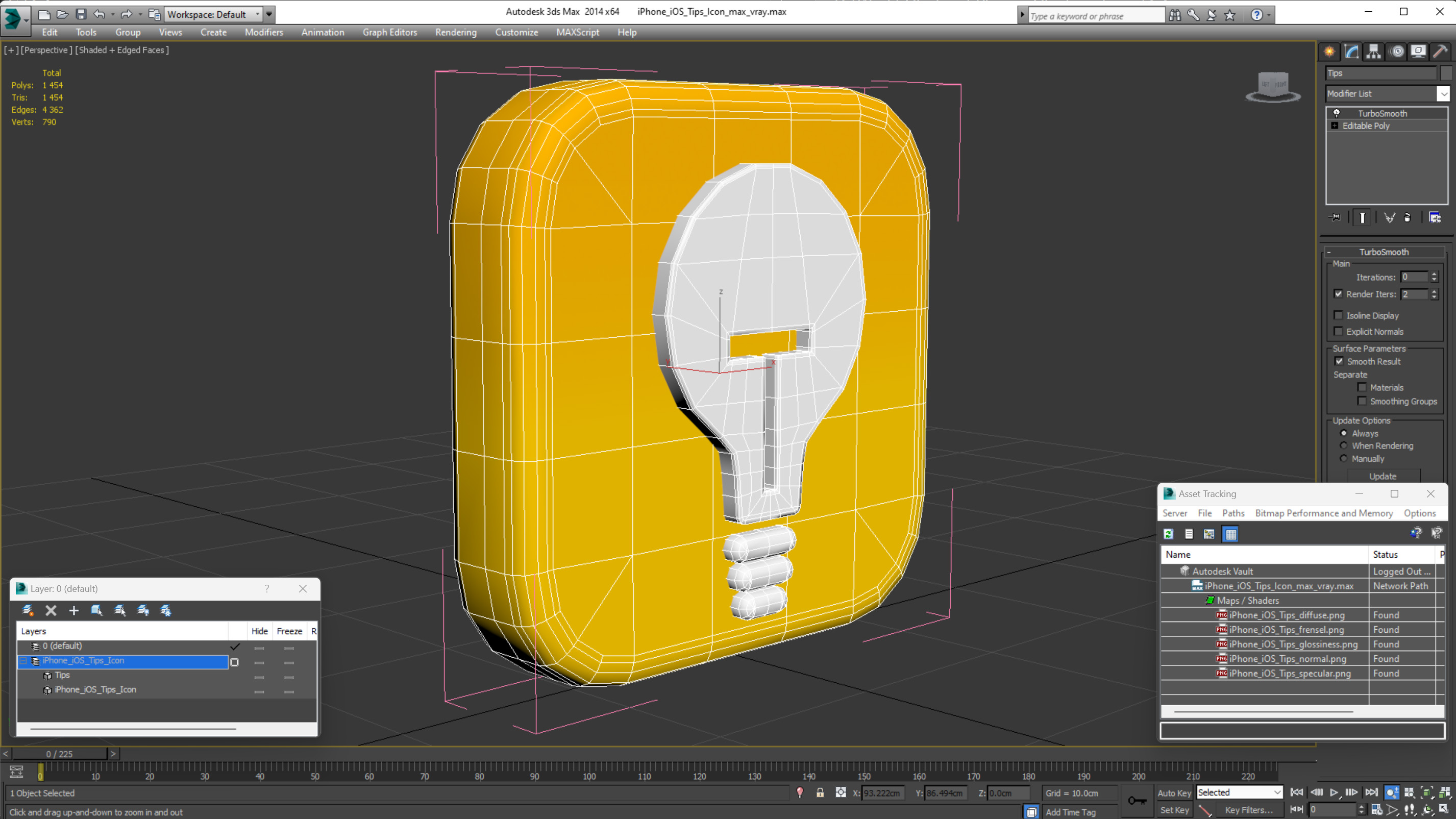Collapse iPhone_iOS_Tips_Icon layer in Layer dialog
The image size is (1456, 819).
23,660
